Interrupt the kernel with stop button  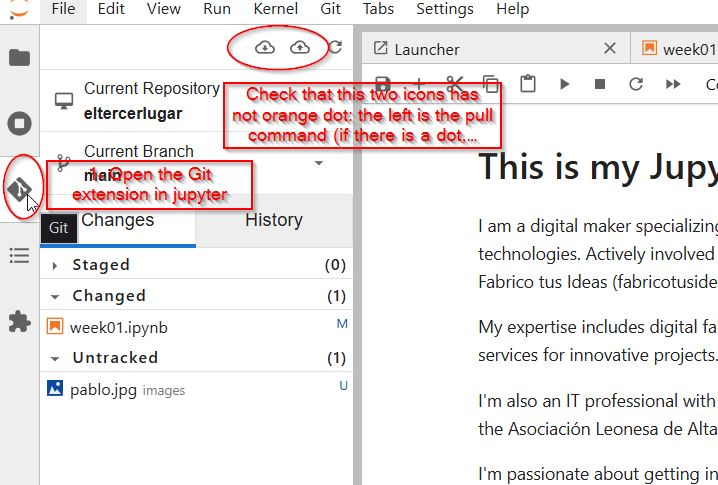[x=600, y=85]
